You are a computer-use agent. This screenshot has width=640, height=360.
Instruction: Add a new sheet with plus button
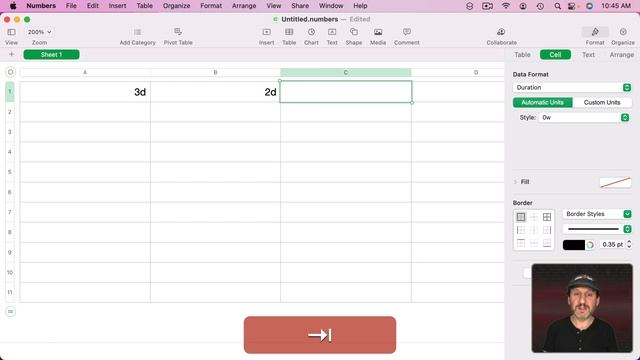[x=11, y=54]
